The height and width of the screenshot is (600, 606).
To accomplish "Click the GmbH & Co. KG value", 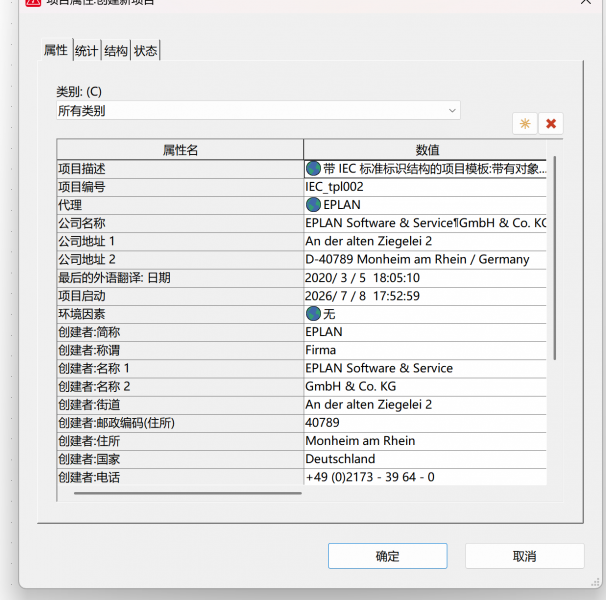I will tap(425, 387).
